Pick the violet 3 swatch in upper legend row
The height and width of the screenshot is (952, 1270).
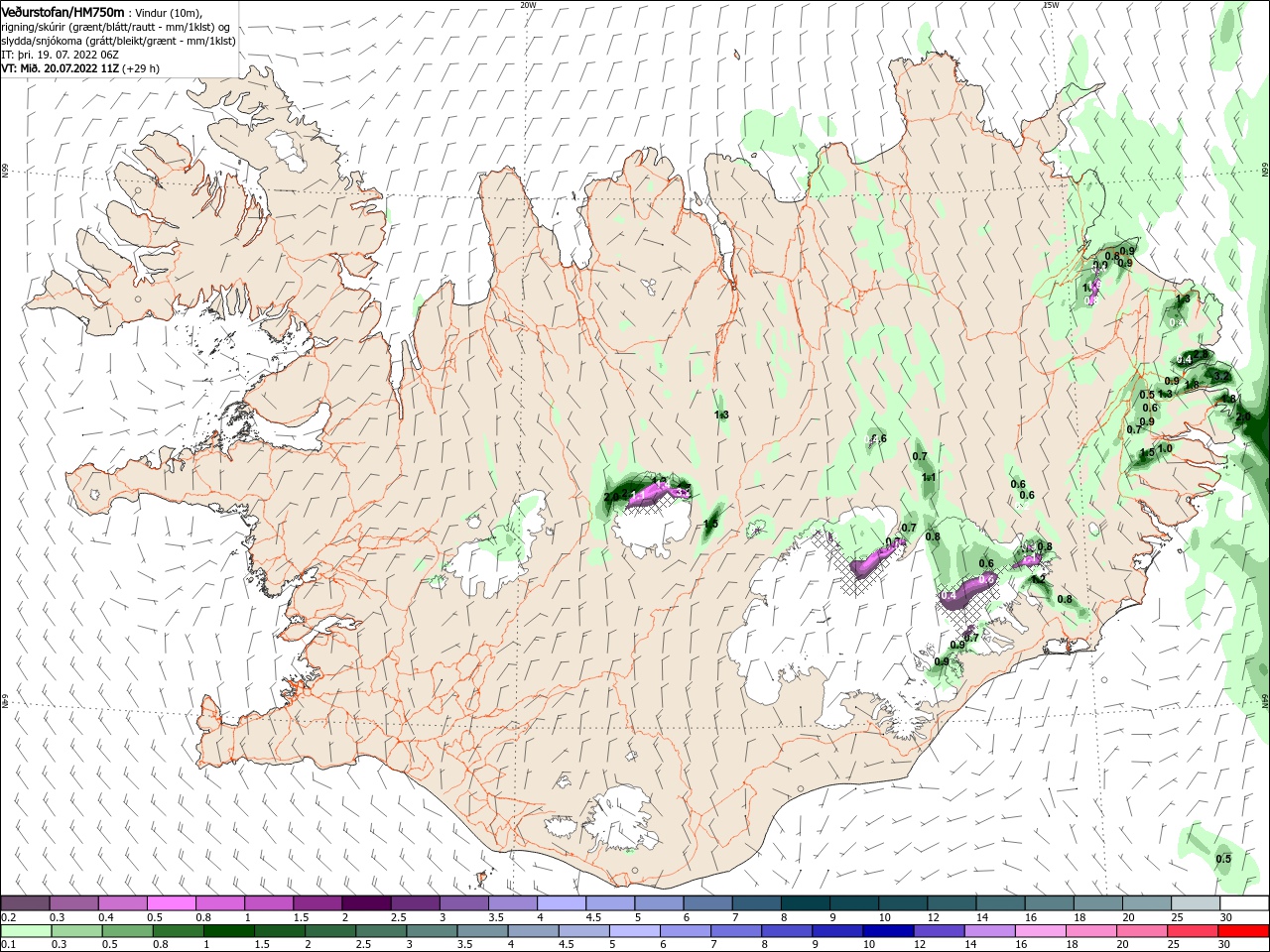(x=464, y=903)
